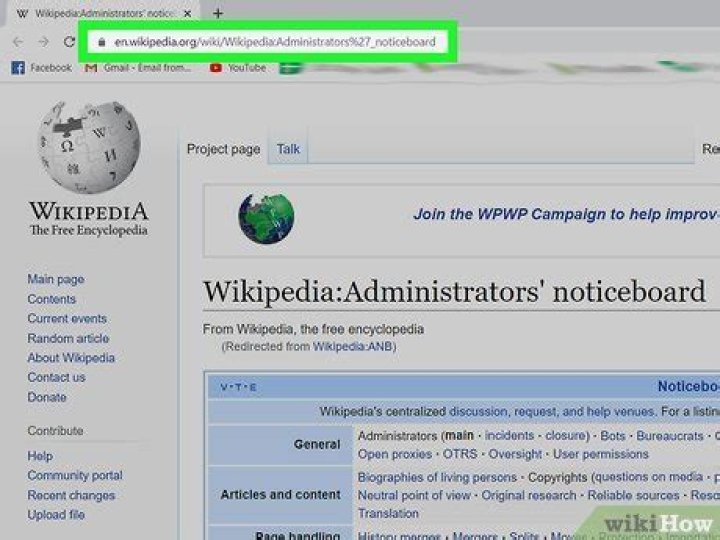This screenshot has height=540, width=720.
Task: Click the padlock site info icon
Action: point(102,42)
